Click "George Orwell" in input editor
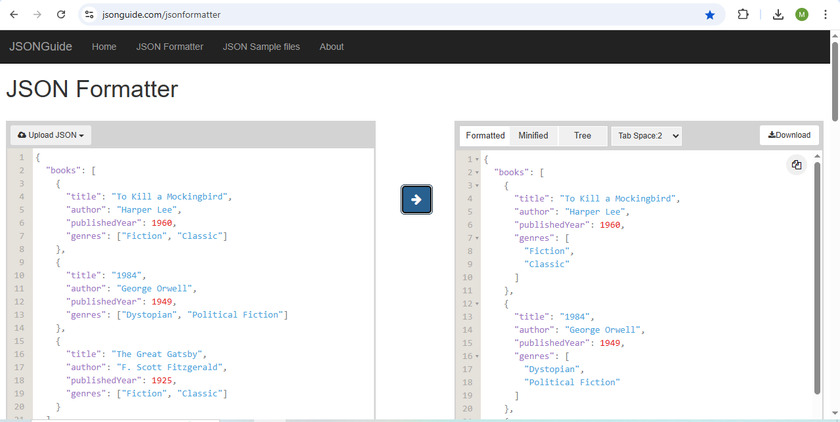 point(154,289)
